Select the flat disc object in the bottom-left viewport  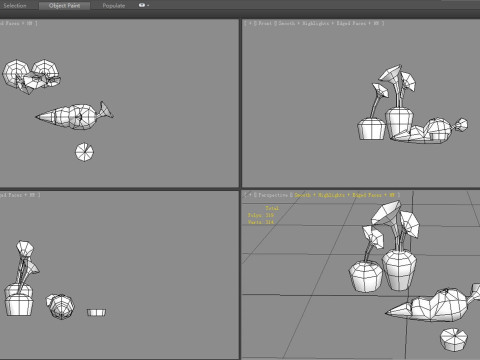click(x=96, y=312)
